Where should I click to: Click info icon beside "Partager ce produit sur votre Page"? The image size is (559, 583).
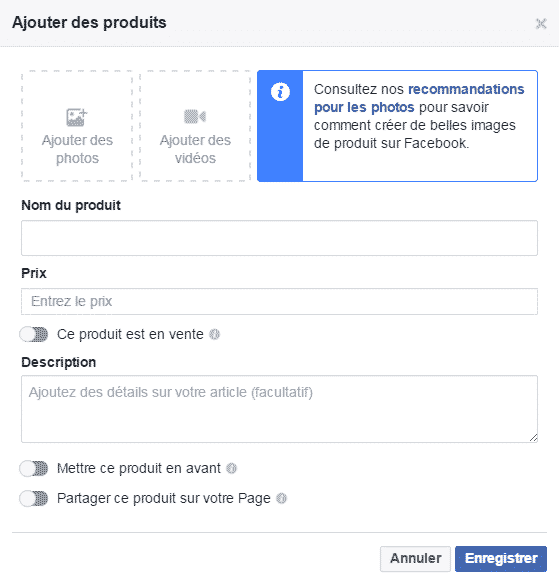(282, 498)
